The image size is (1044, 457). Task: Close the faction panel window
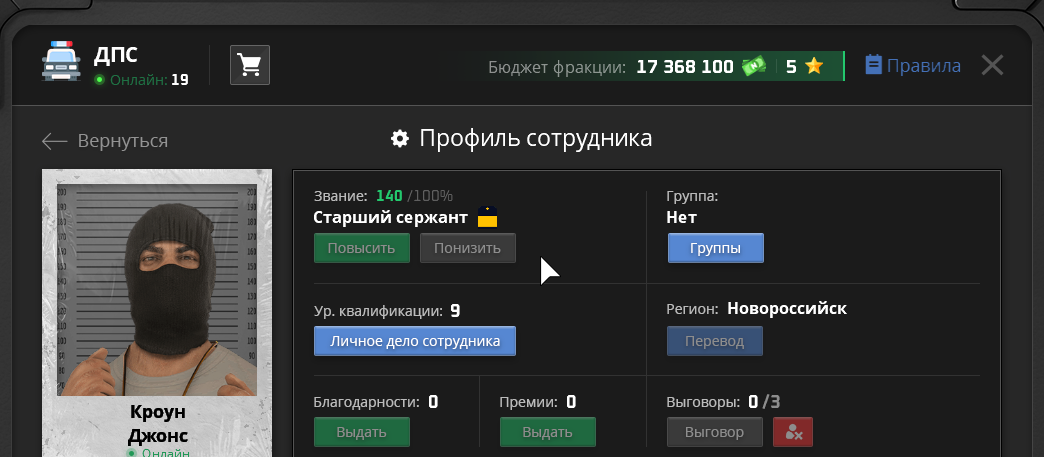tap(992, 66)
